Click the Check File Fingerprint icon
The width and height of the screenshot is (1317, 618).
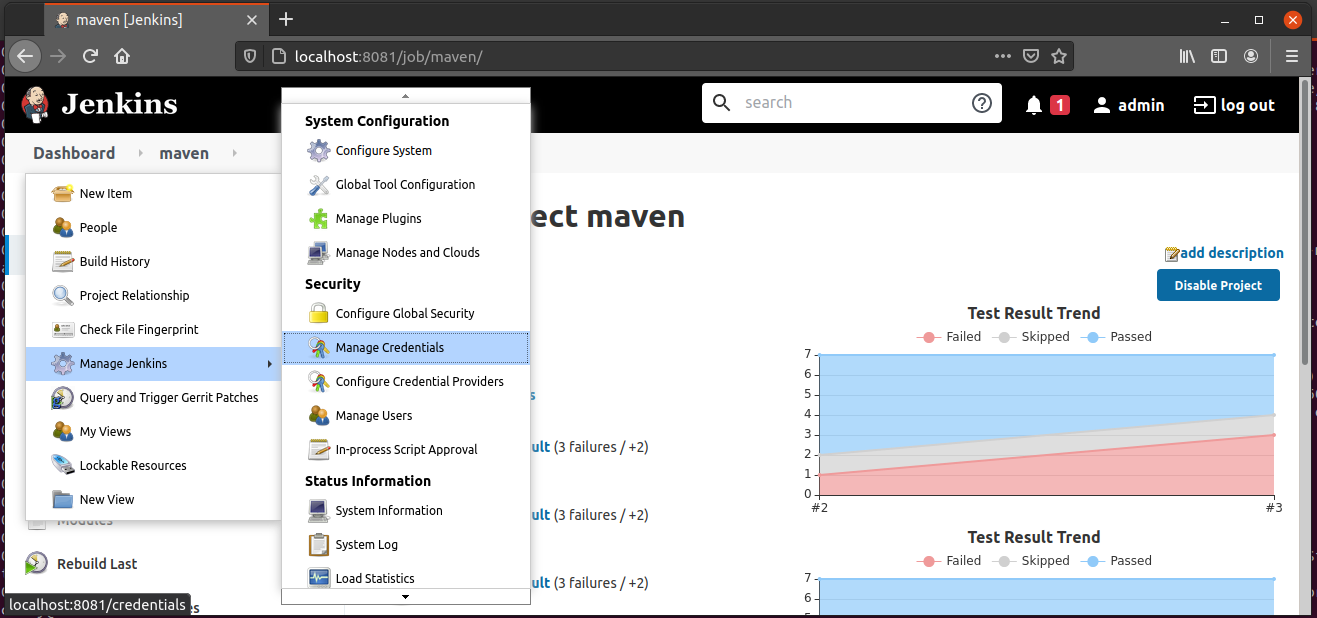point(63,329)
